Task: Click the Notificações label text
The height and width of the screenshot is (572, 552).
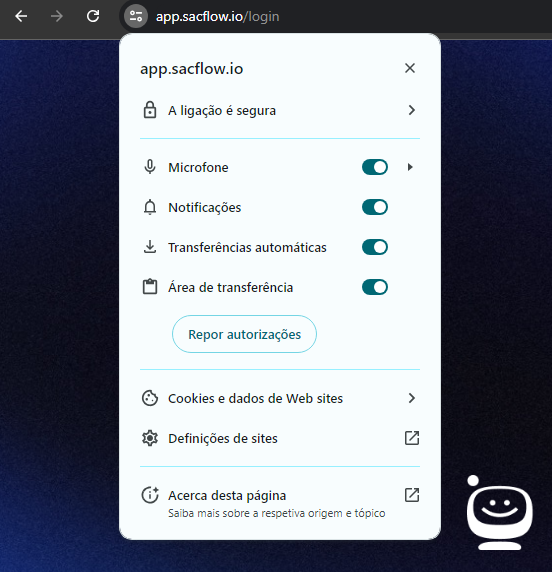Action: pos(205,208)
